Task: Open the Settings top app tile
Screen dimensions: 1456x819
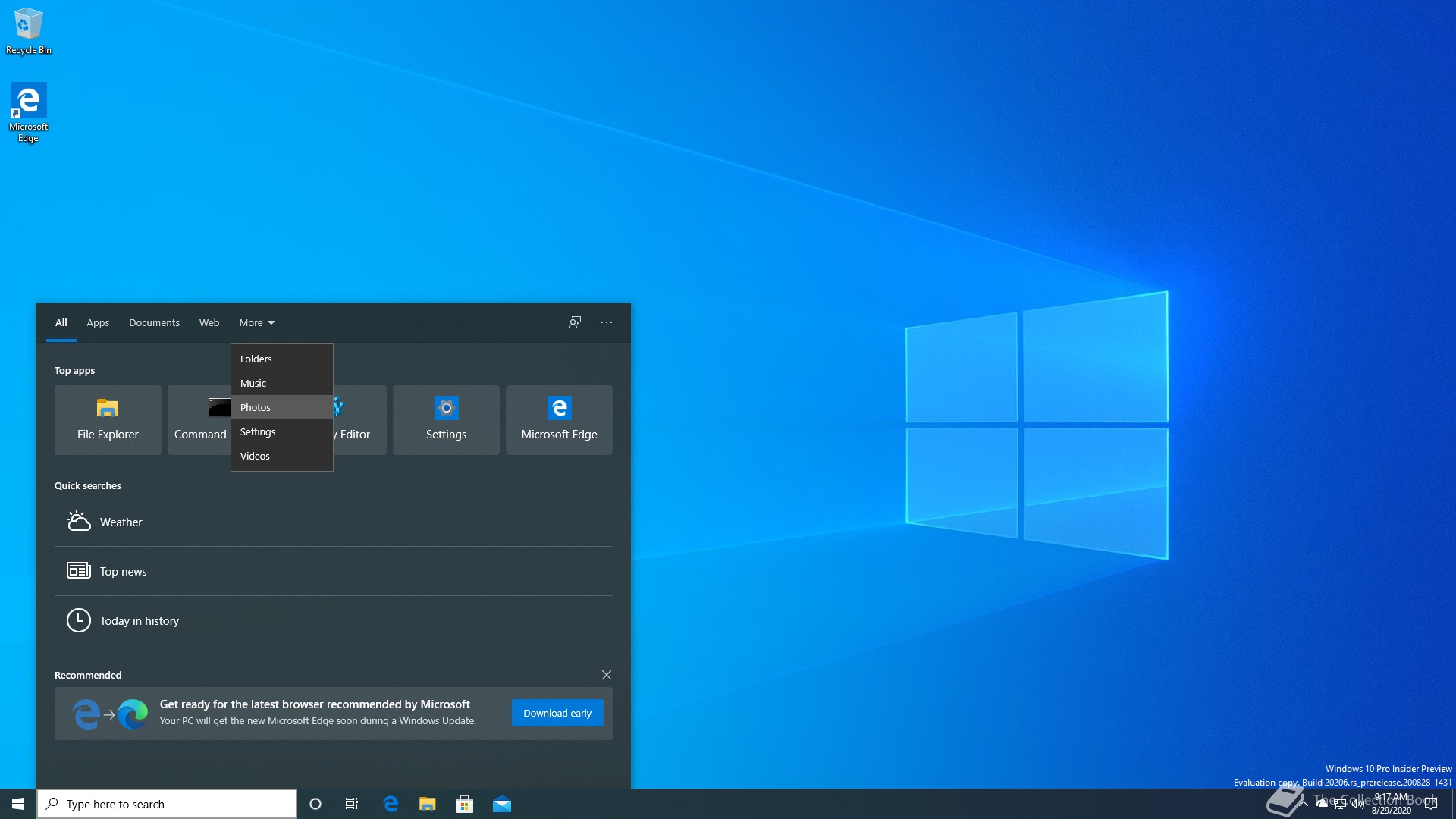Action: pos(446,420)
